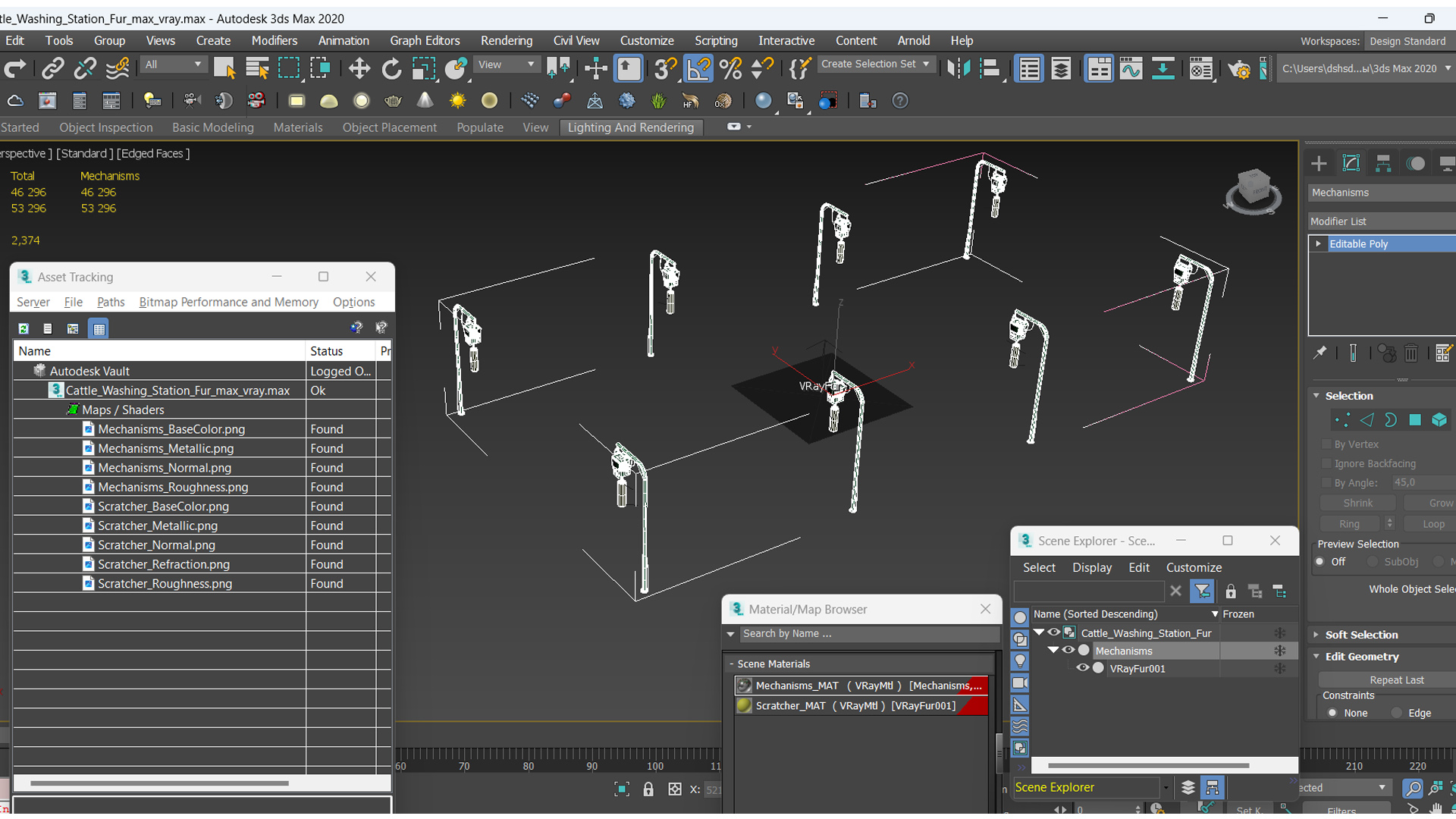
Task: Select the Mechanisms_MAT material entry
Action: click(x=862, y=686)
